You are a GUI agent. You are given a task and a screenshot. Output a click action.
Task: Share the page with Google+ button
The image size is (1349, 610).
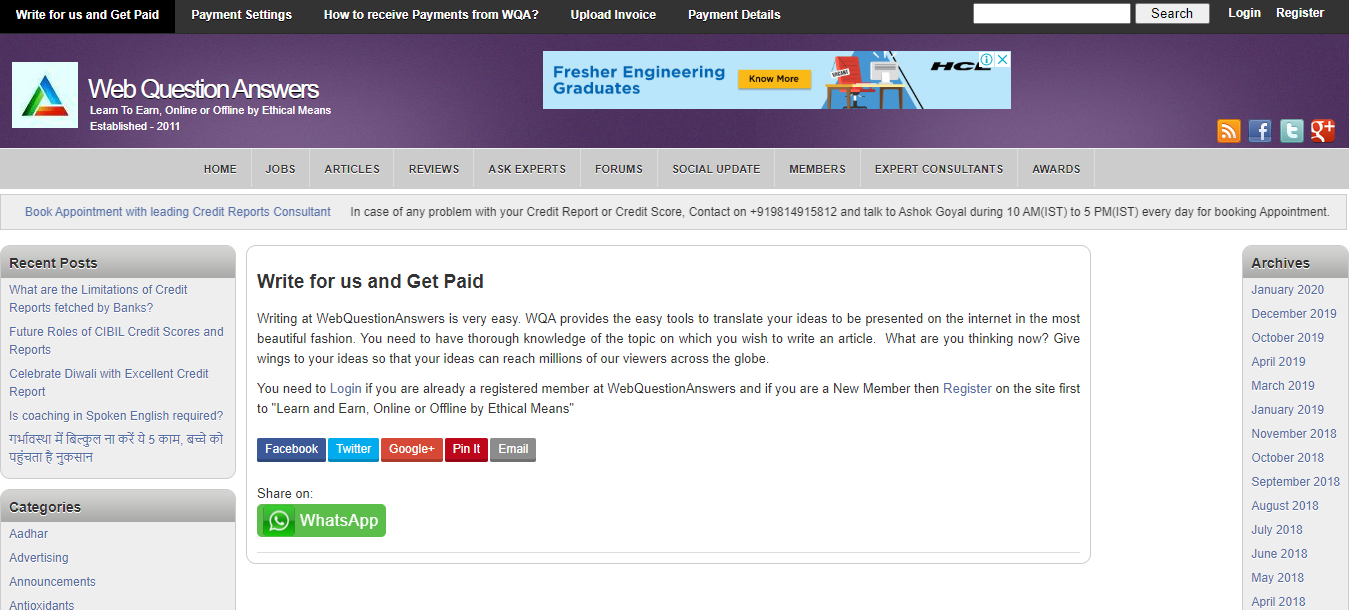tap(412, 449)
